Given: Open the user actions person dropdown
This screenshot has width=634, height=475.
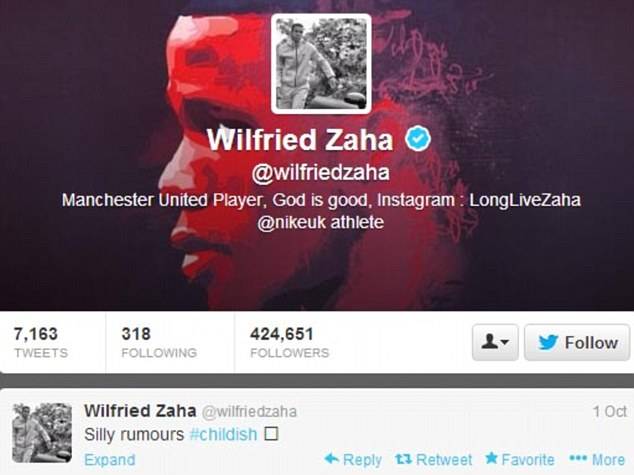Looking at the screenshot, I should (x=495, y=342).
